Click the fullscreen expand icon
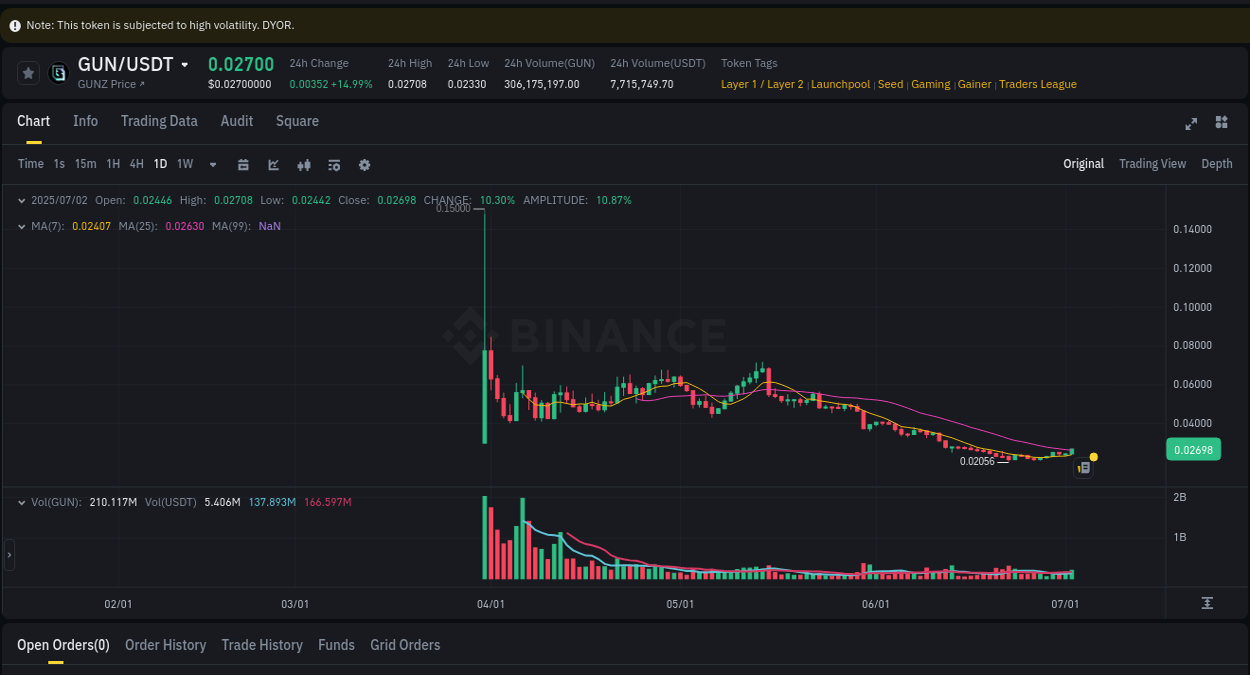 click(x=1191, y=124)
